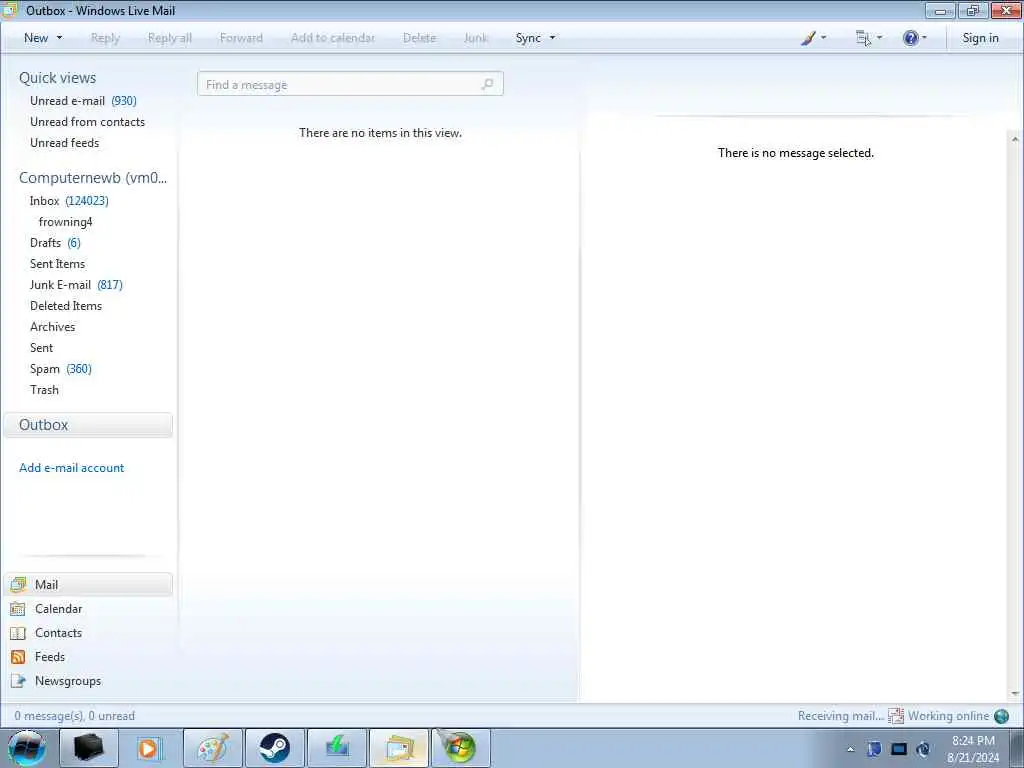This screenshot has width=1024, height=768.
Task: Open the Trash folder
Action: (x=44, y=390)
